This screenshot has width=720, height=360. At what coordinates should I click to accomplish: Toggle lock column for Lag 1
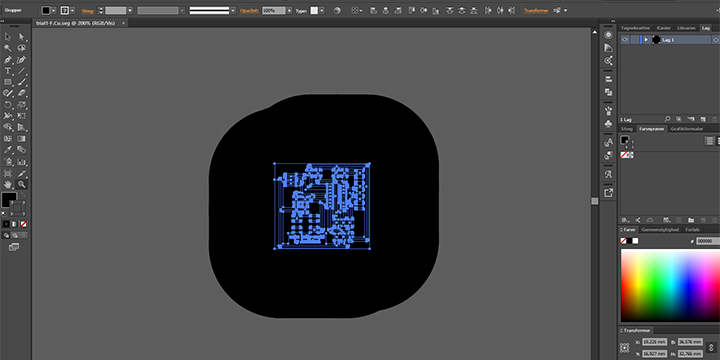635,40
